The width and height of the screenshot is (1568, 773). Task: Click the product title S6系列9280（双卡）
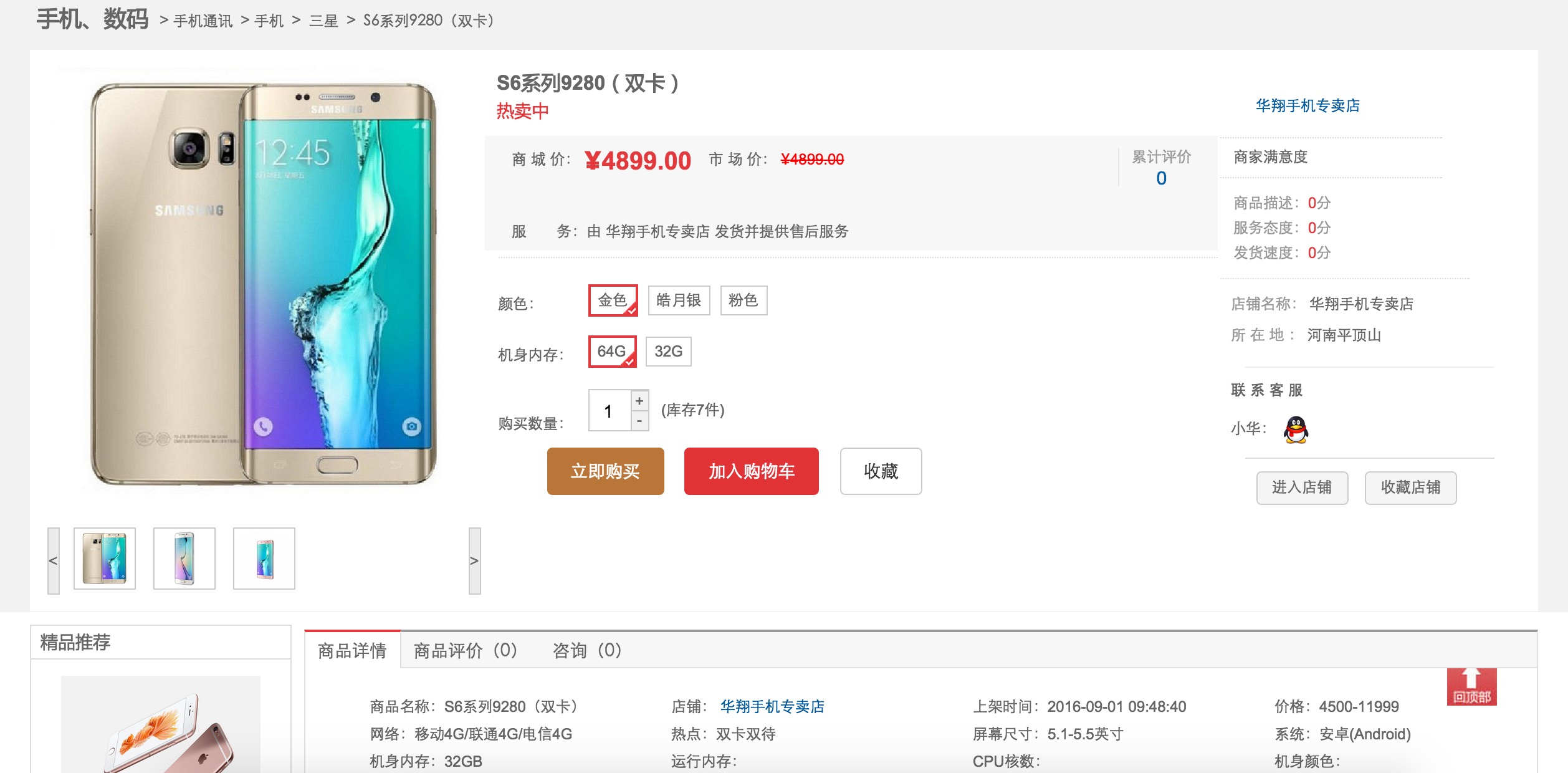point(588,83)
